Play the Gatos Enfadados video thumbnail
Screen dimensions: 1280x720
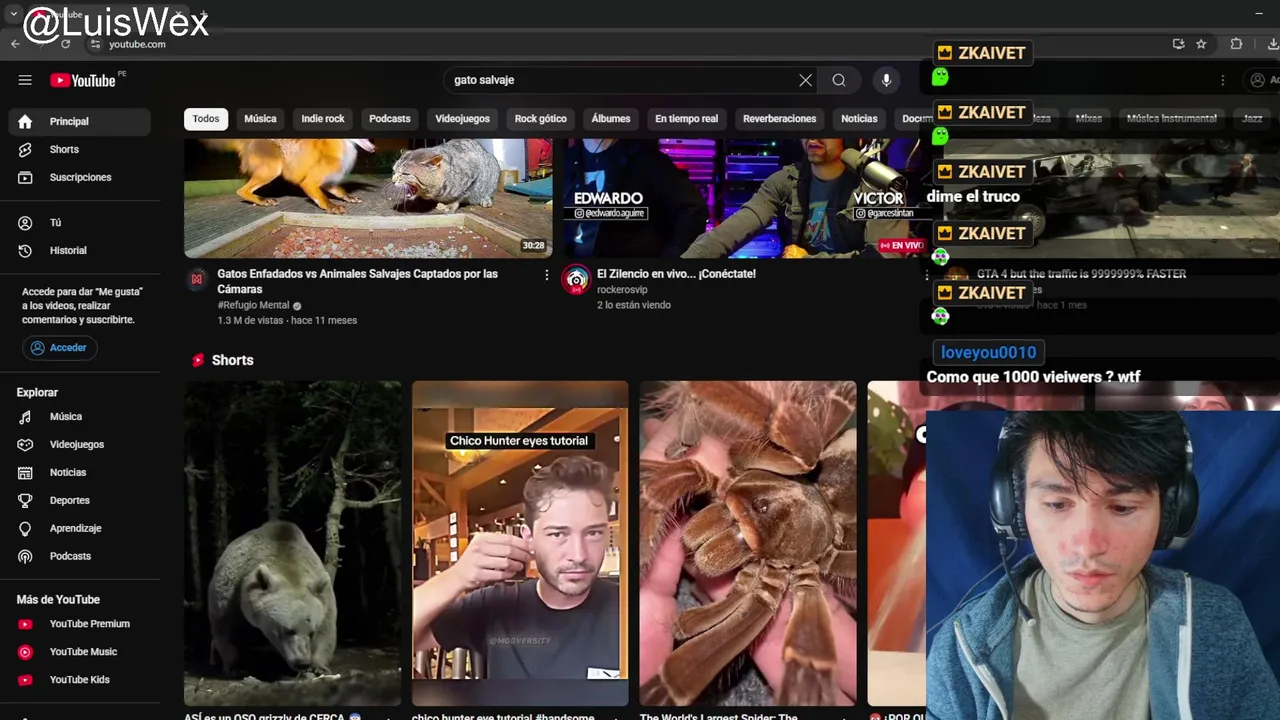click(368, 198)
